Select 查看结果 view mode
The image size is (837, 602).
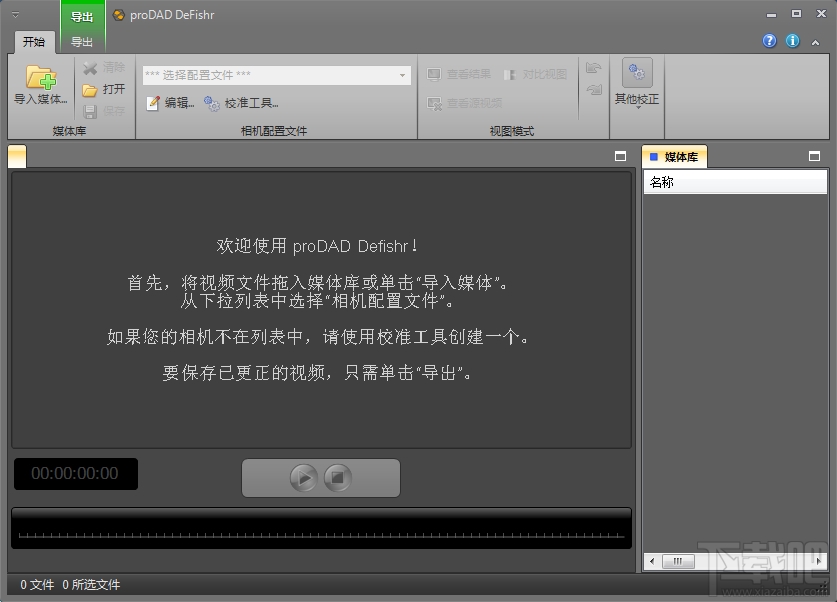click(459, 74)
